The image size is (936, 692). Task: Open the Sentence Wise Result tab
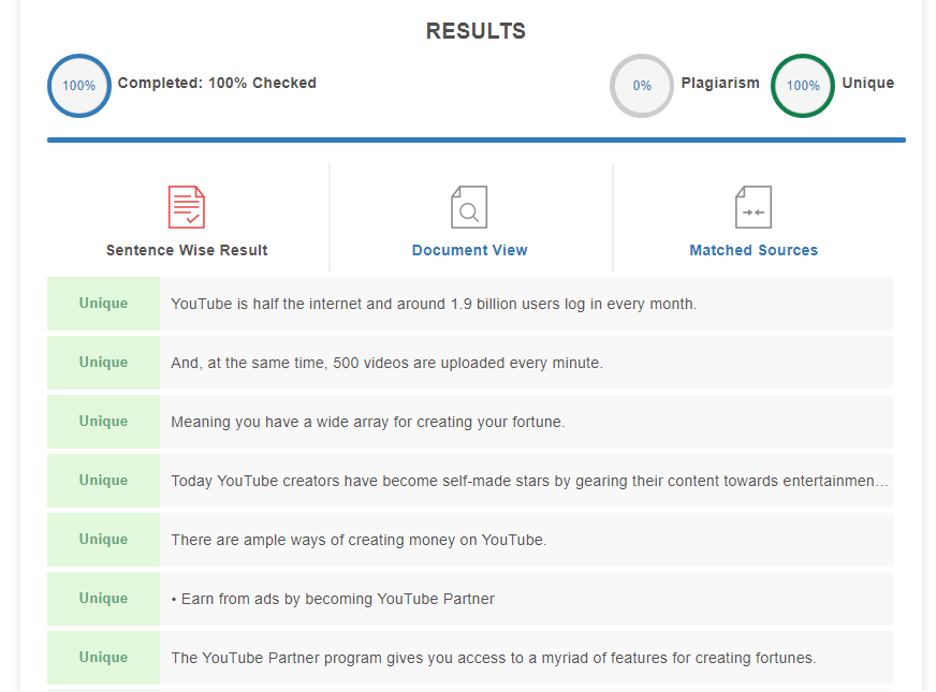[x=187, y=250]
